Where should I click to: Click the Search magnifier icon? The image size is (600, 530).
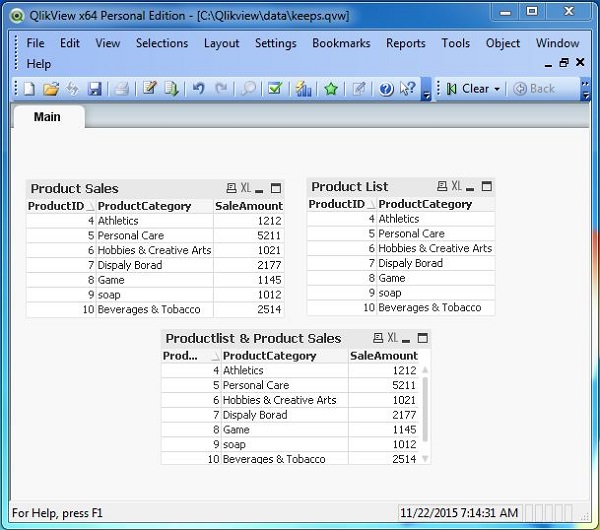pyautogui.click(x=248, y=89)
